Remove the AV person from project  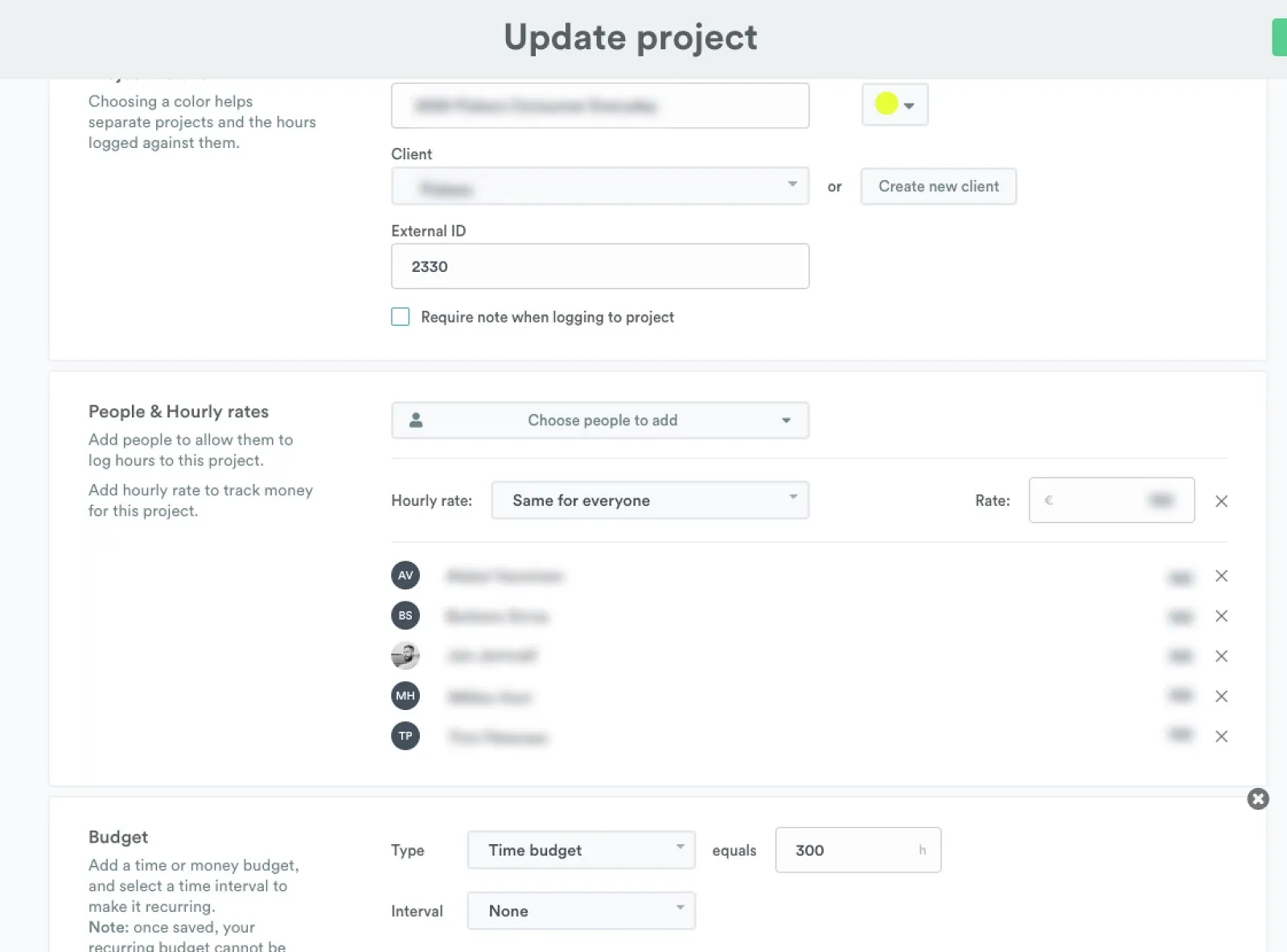(x=1221, y=576)
